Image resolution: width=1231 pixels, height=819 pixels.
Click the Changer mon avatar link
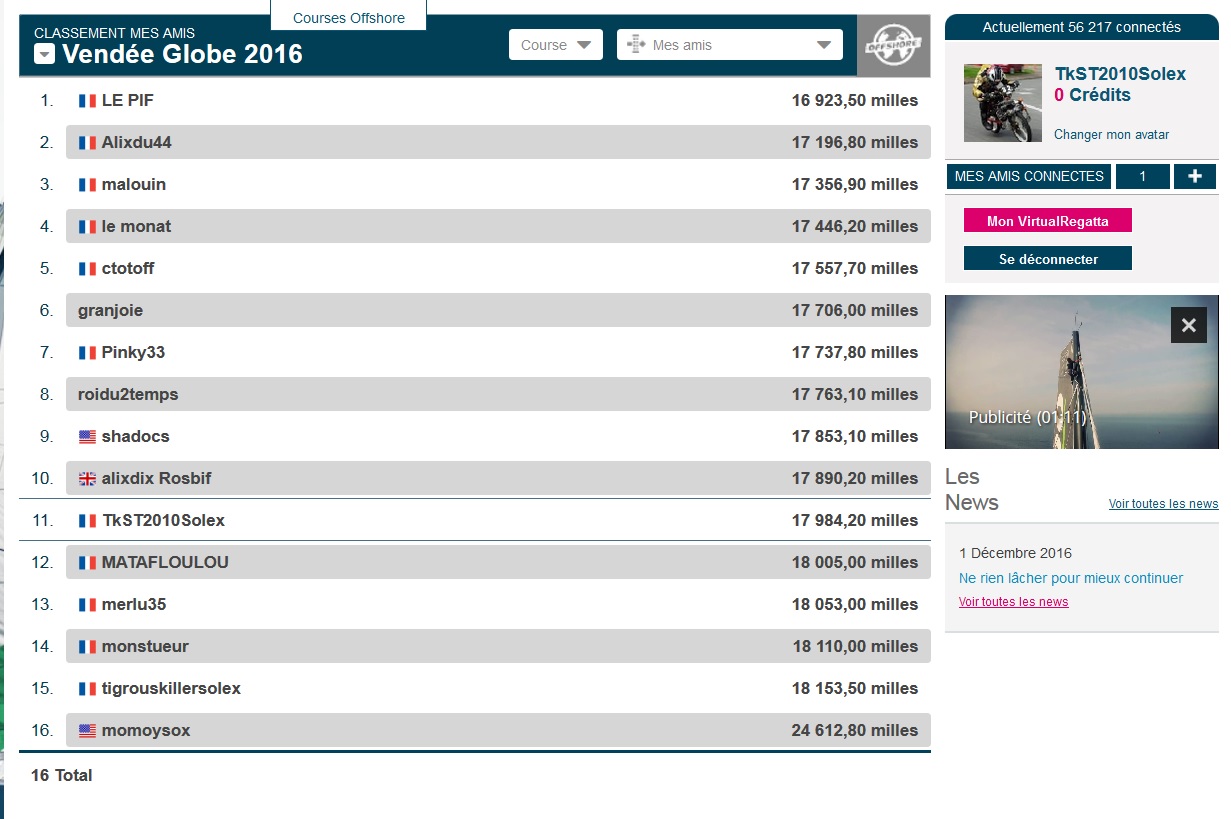1111,135
